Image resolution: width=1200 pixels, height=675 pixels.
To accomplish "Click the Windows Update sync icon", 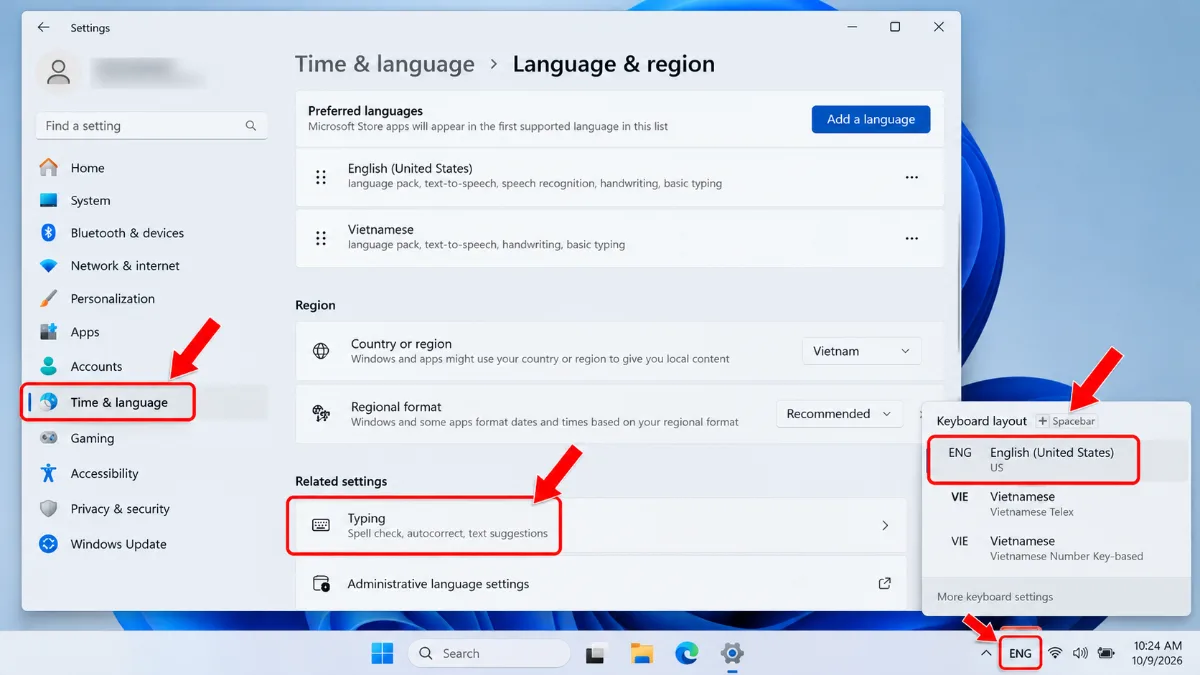I will tap(48, 544).
